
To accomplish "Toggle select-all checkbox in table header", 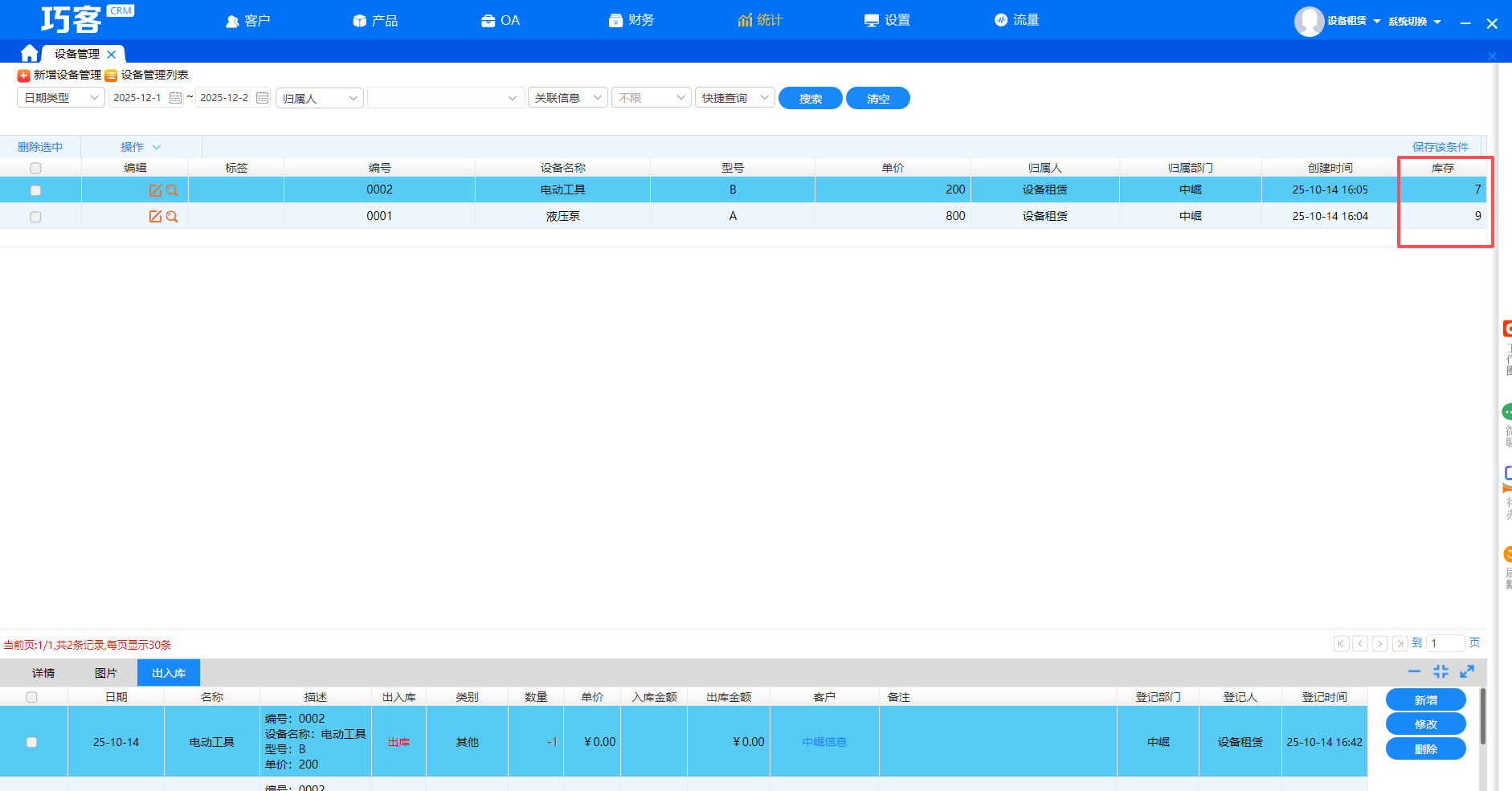I will tap(35, 168).
